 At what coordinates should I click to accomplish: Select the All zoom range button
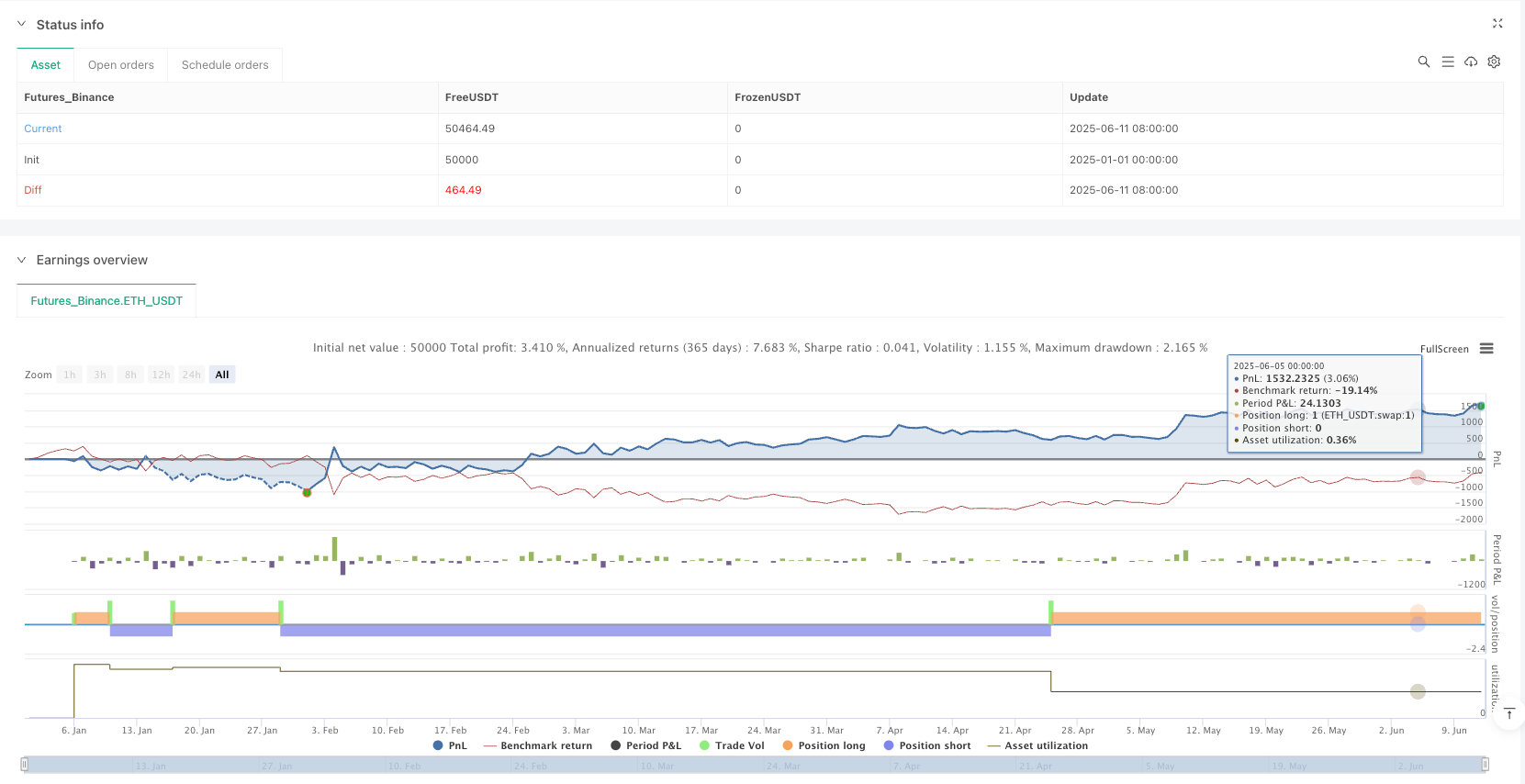click(x=221, y=375)
